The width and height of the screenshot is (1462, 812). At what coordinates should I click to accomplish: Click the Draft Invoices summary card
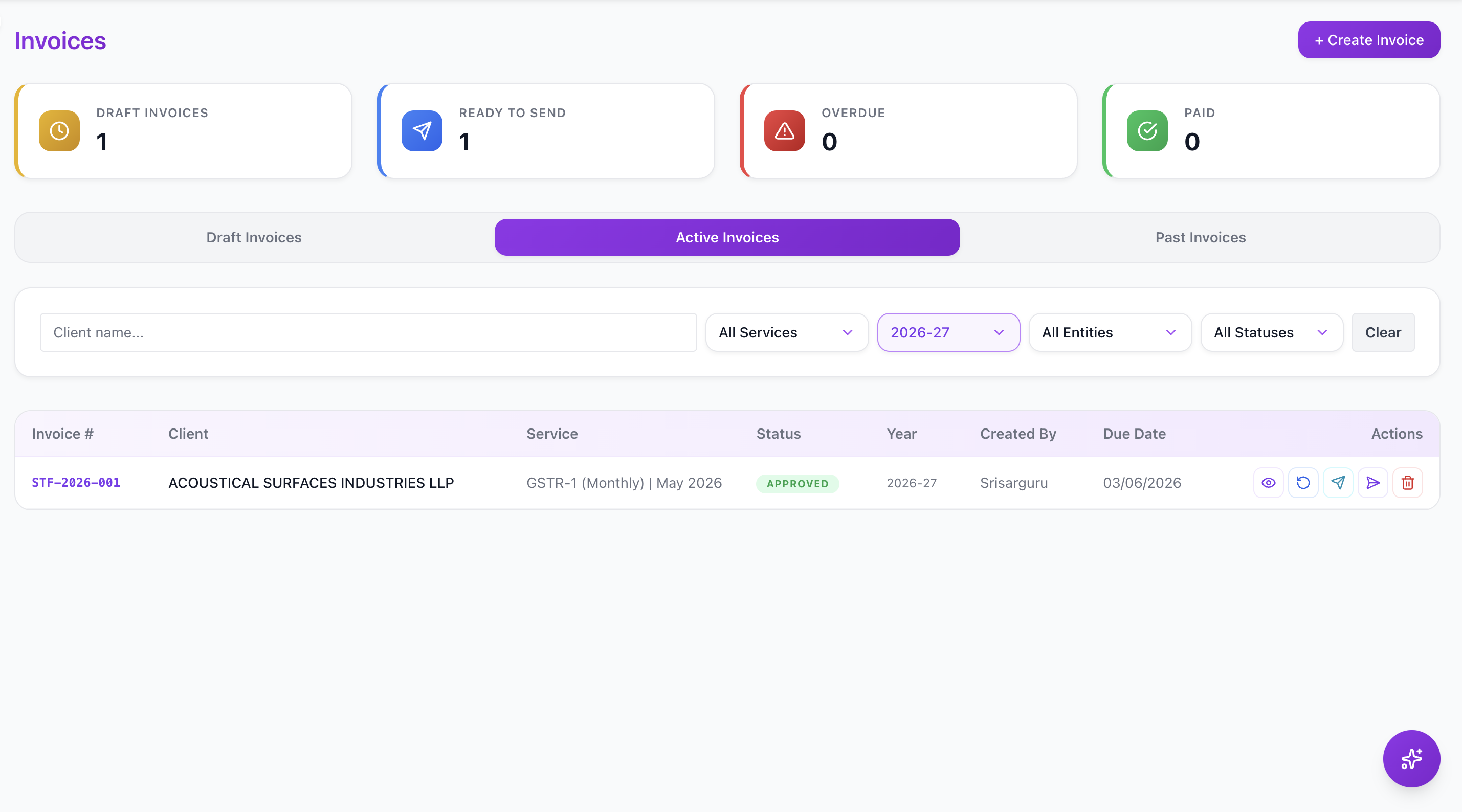point(183,131)
